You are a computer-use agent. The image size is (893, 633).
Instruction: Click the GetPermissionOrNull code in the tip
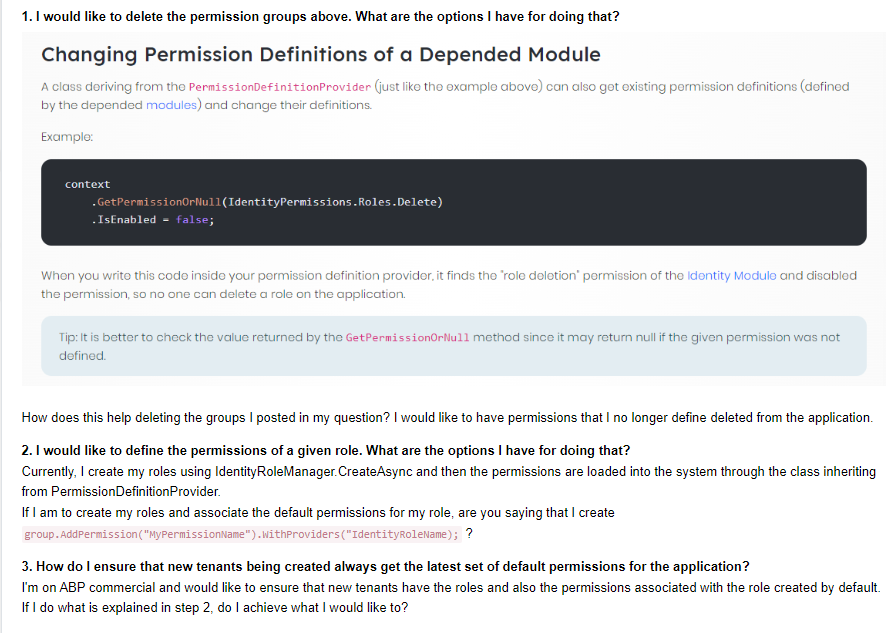pos(407,338)
